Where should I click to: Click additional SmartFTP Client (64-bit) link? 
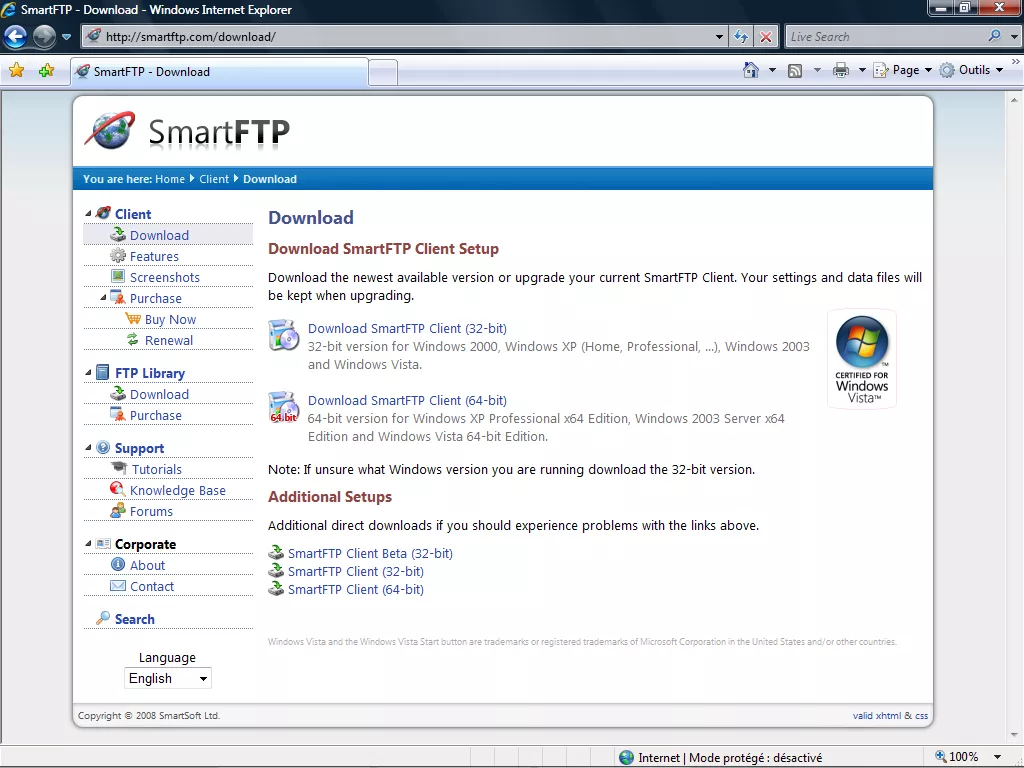point(355,590)
